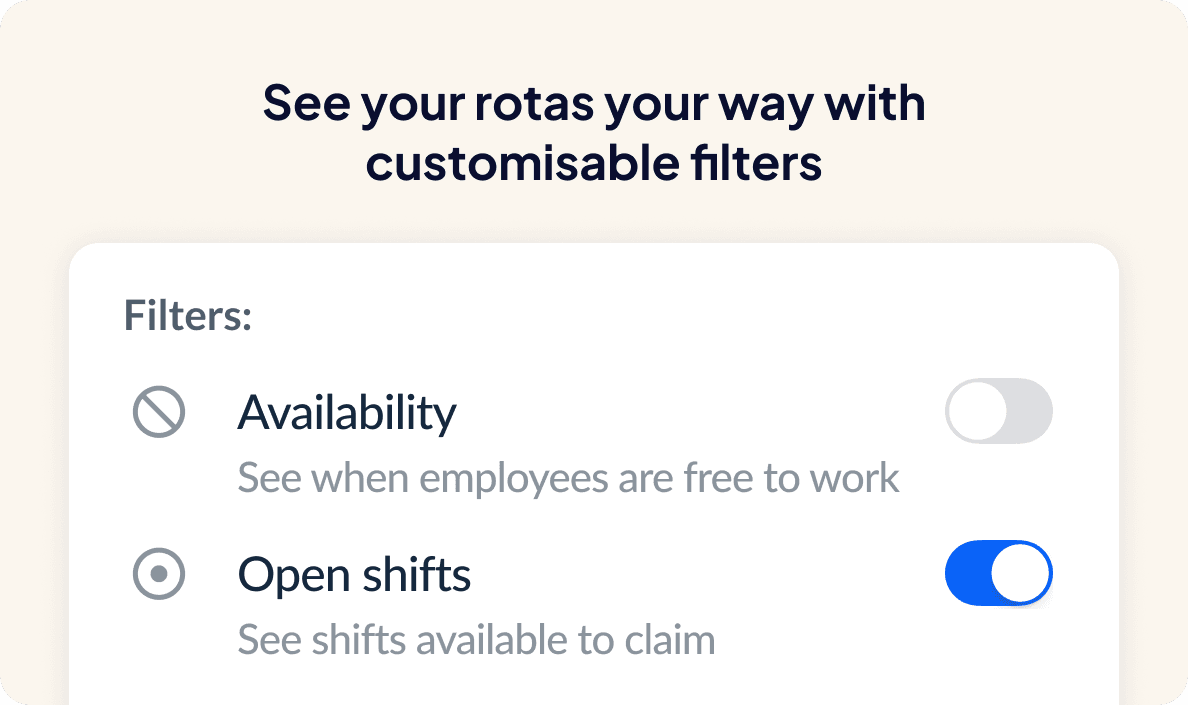Click the crossed-circle icon beside Availability
Viewport: 1188px width, 705px height.
pos(158,412)
